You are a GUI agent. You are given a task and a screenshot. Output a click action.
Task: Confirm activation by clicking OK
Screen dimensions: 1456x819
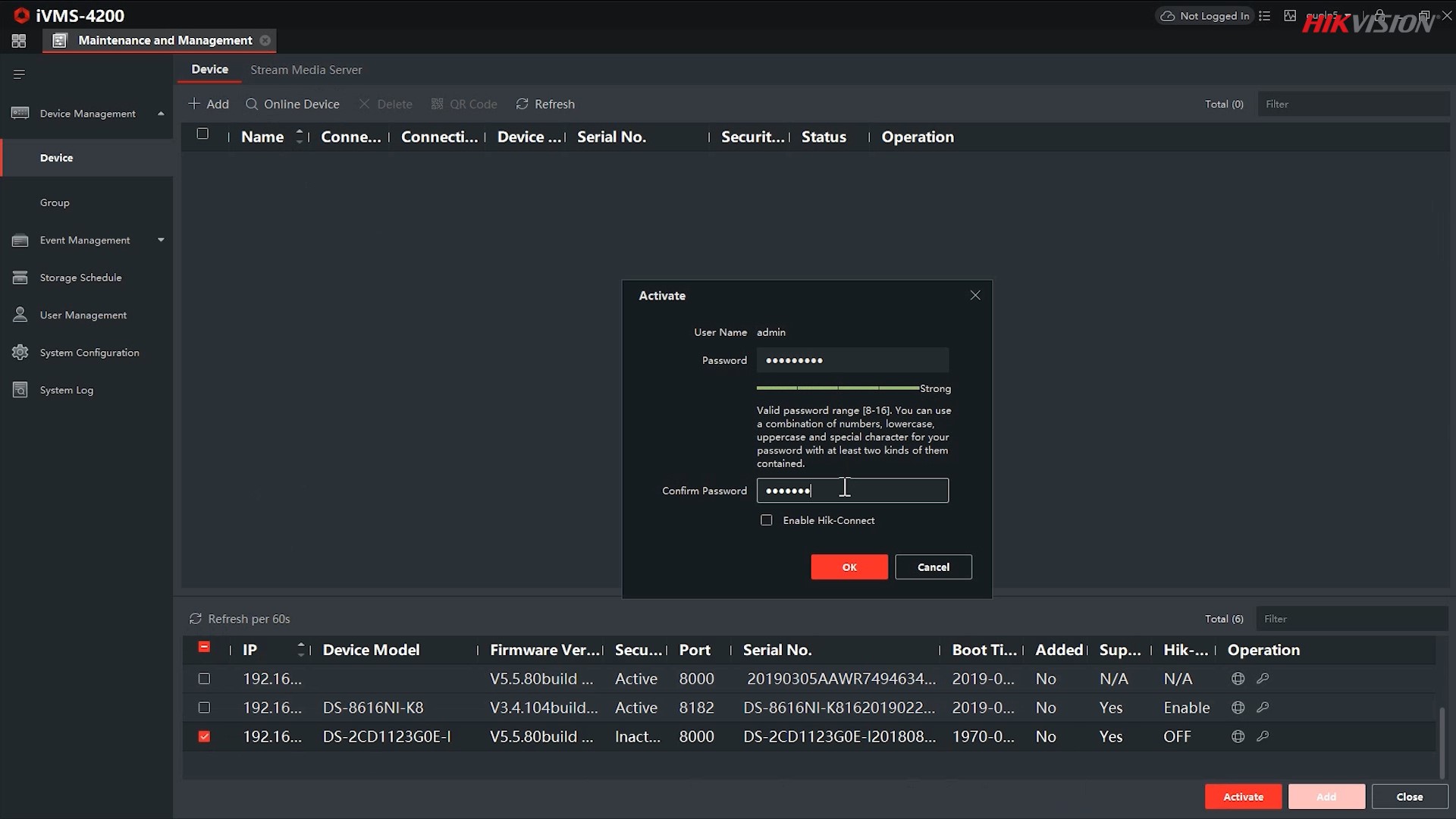click(849, 566)
